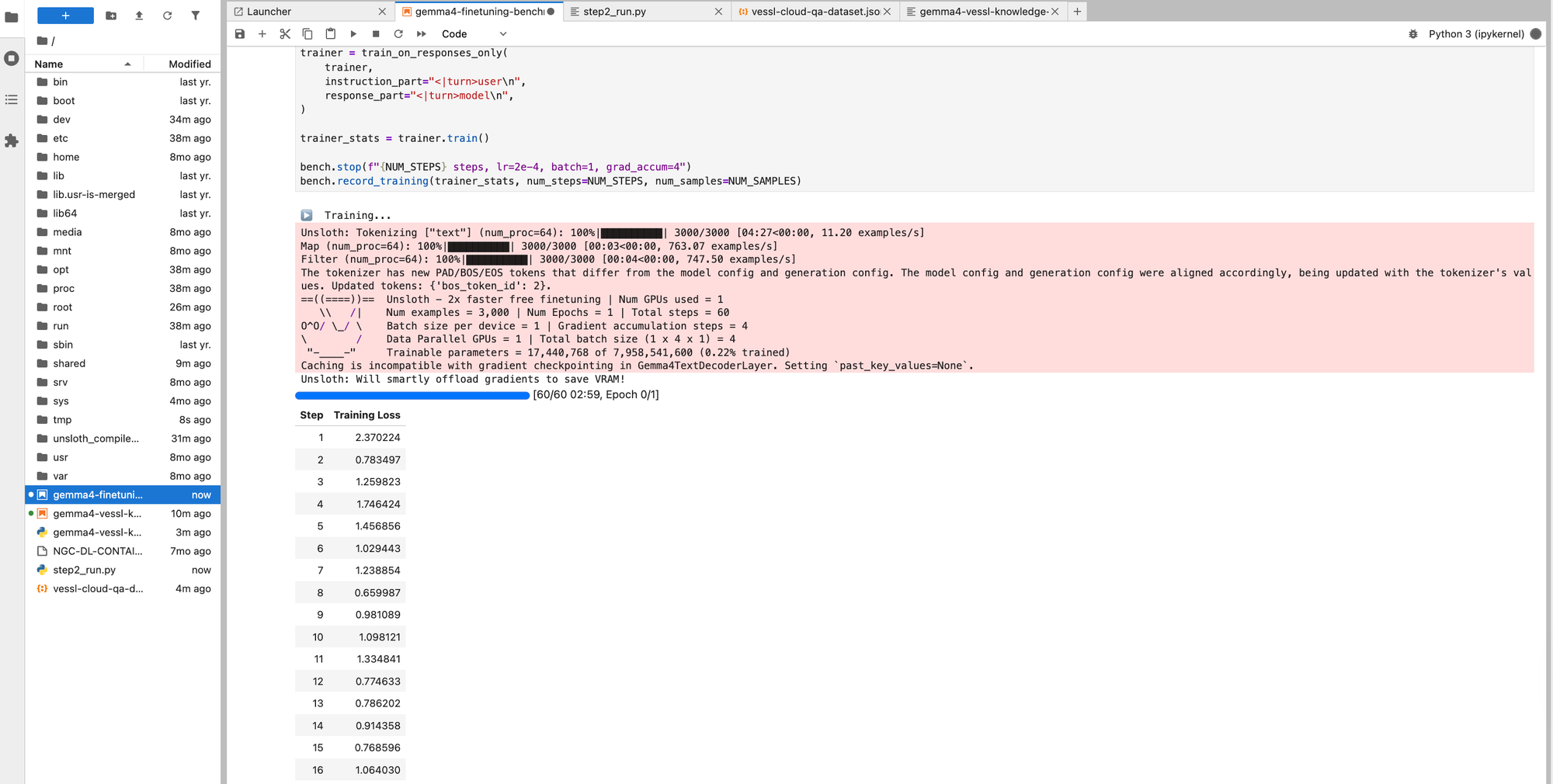Close the step2_run.py tab
The height and width of the screenshot is (784, 1553).
[x=718, y=12]
